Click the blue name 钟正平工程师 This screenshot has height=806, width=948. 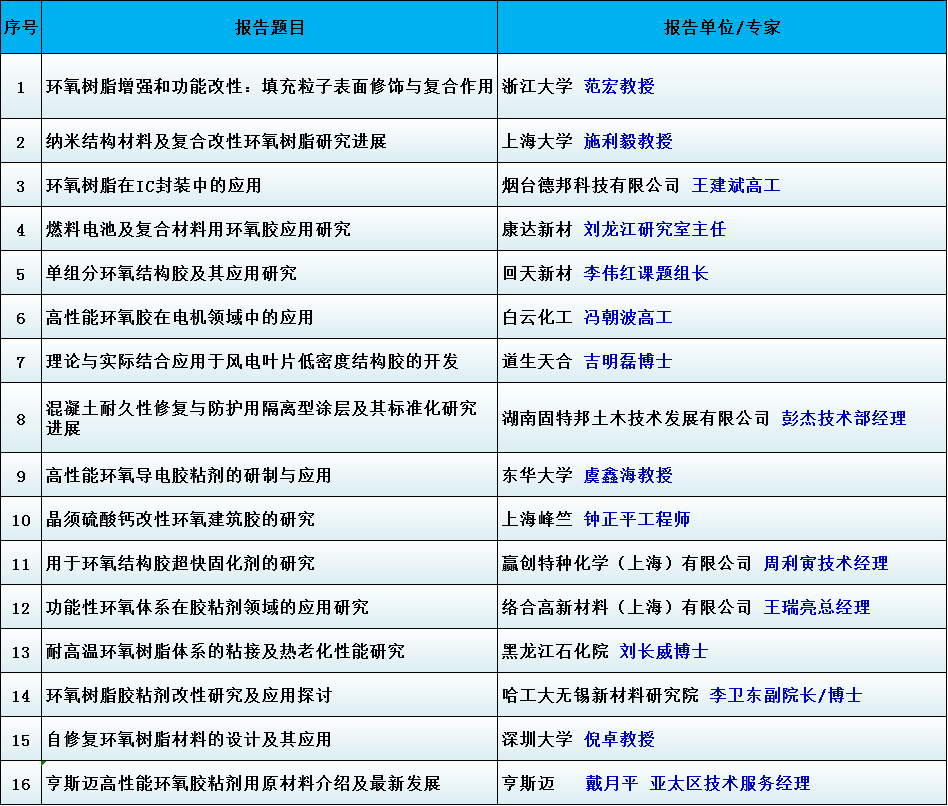click(637, 520)
